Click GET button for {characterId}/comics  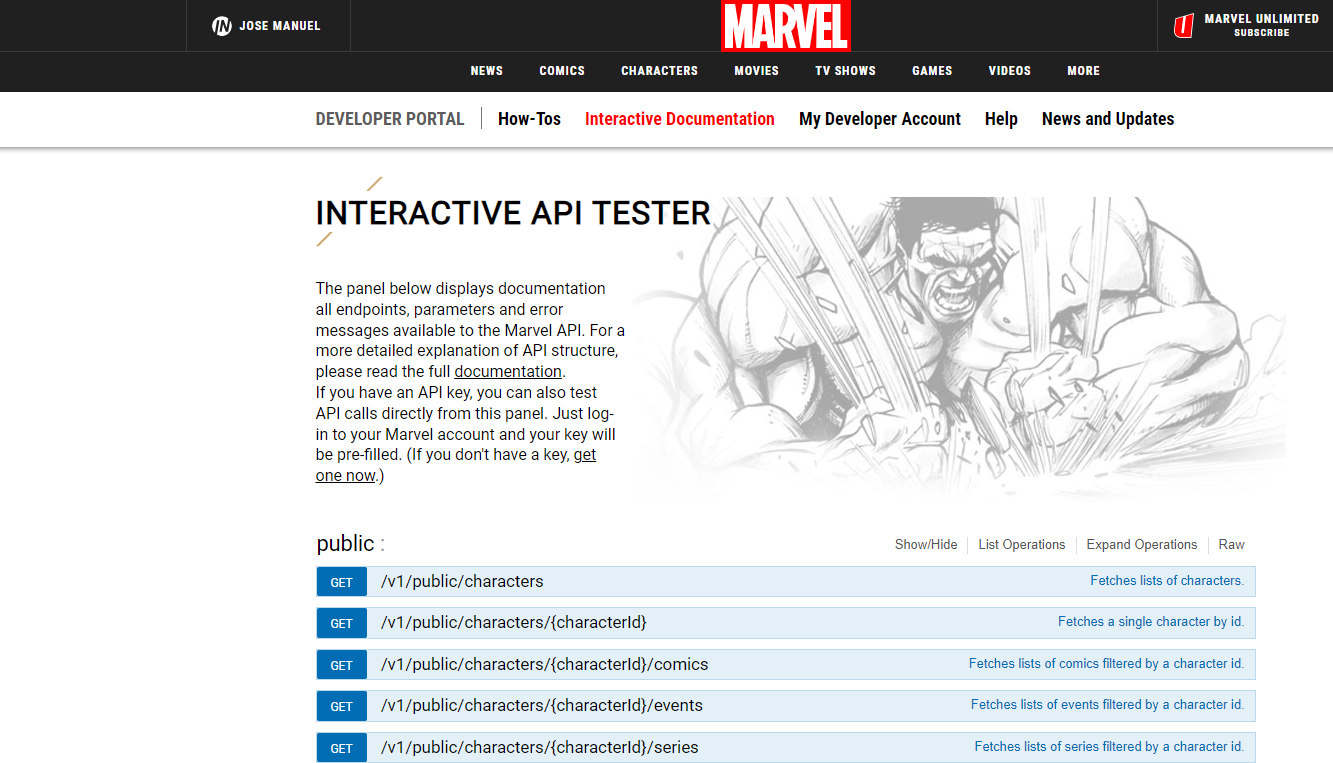click(x=342, y=665)
